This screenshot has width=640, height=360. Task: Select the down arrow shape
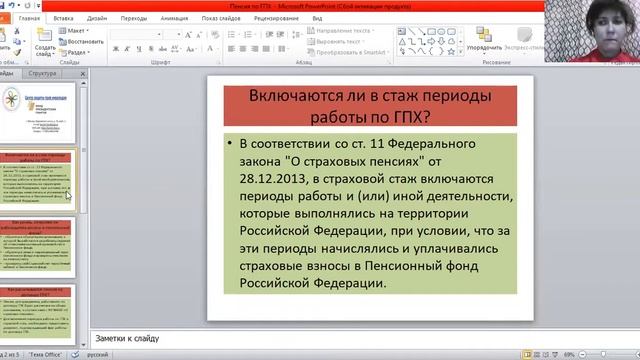click(441, 42)
